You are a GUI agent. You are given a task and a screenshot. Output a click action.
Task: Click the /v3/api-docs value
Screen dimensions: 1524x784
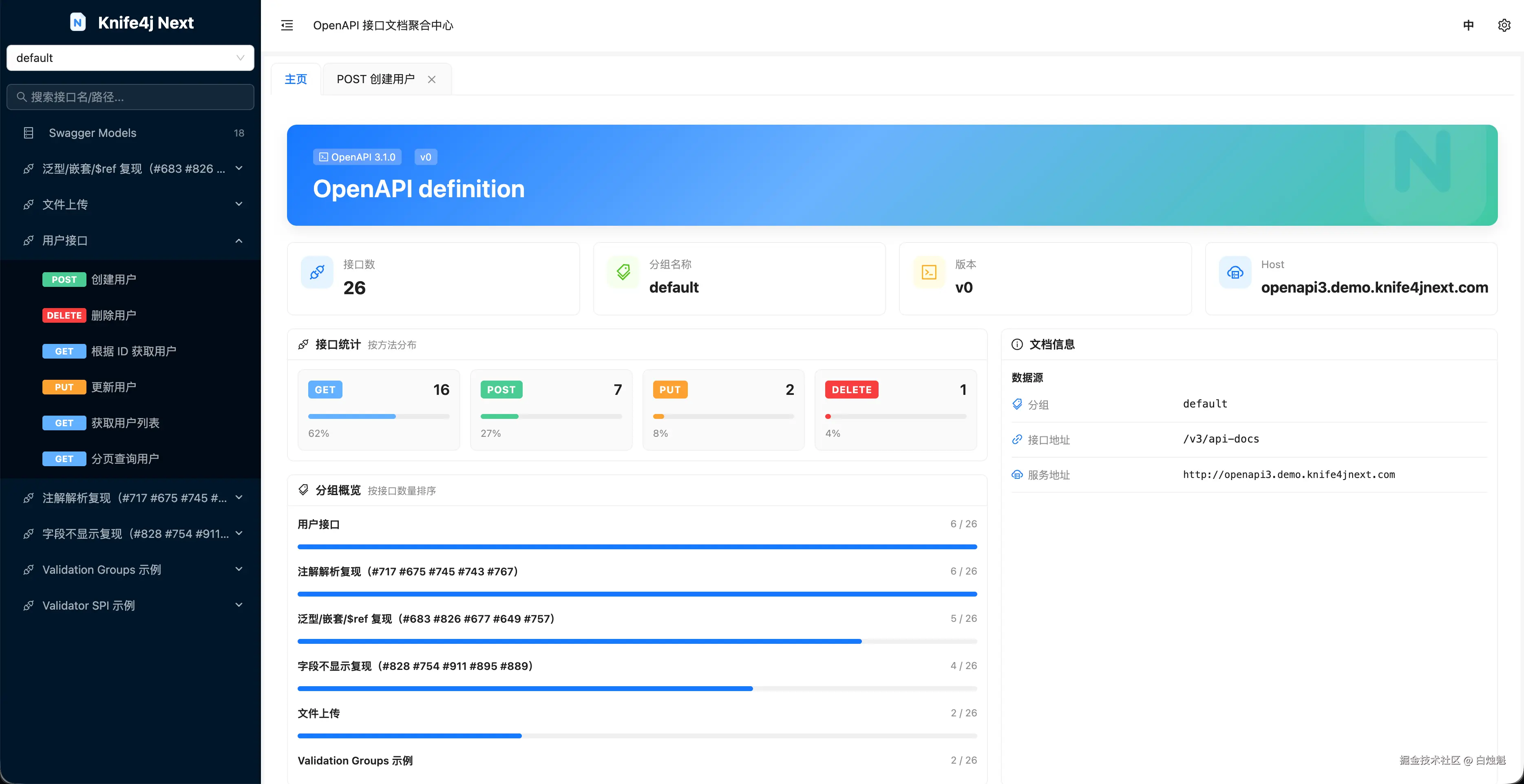coord(1221,439)
